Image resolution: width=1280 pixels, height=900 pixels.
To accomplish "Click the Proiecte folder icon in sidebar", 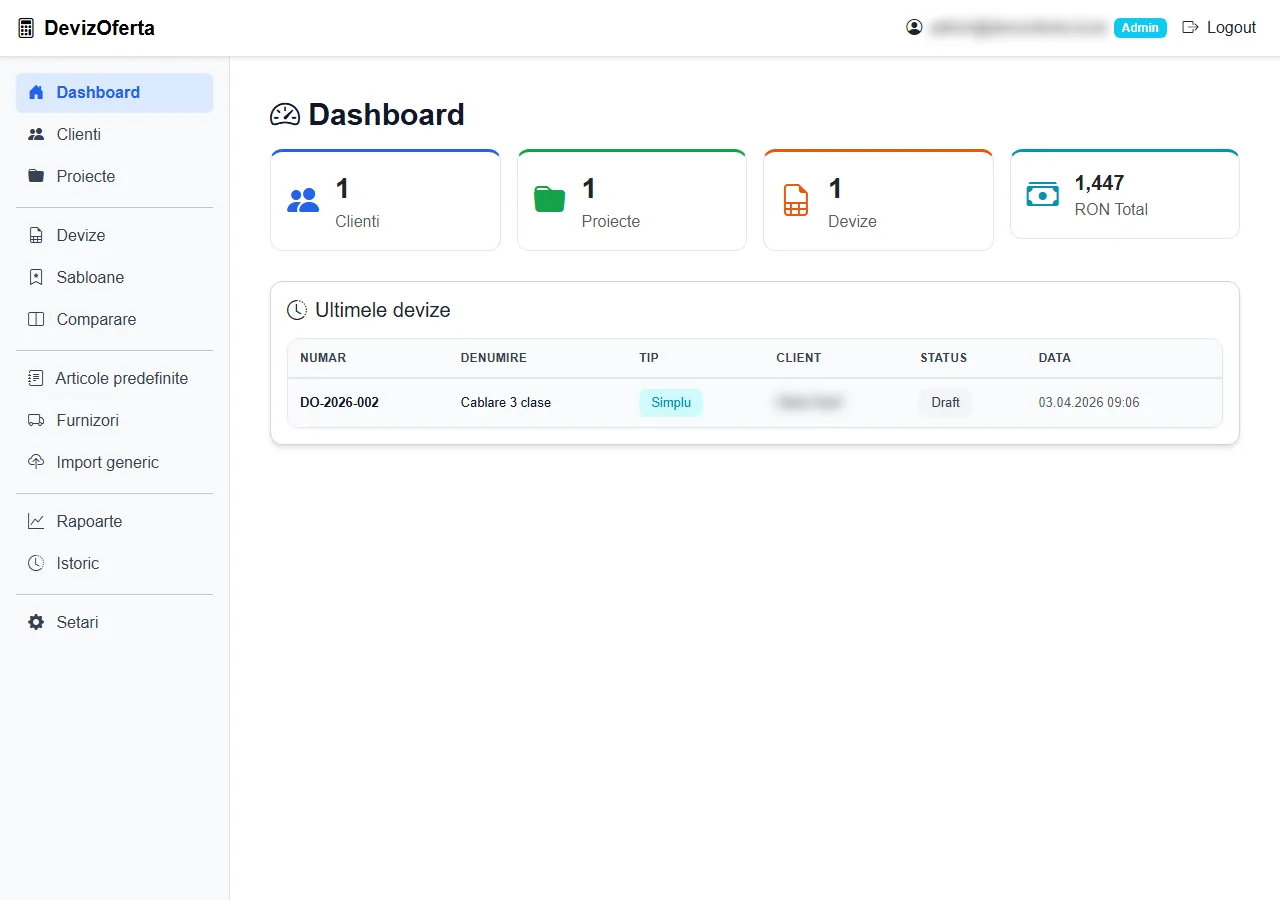I will 36,177.
